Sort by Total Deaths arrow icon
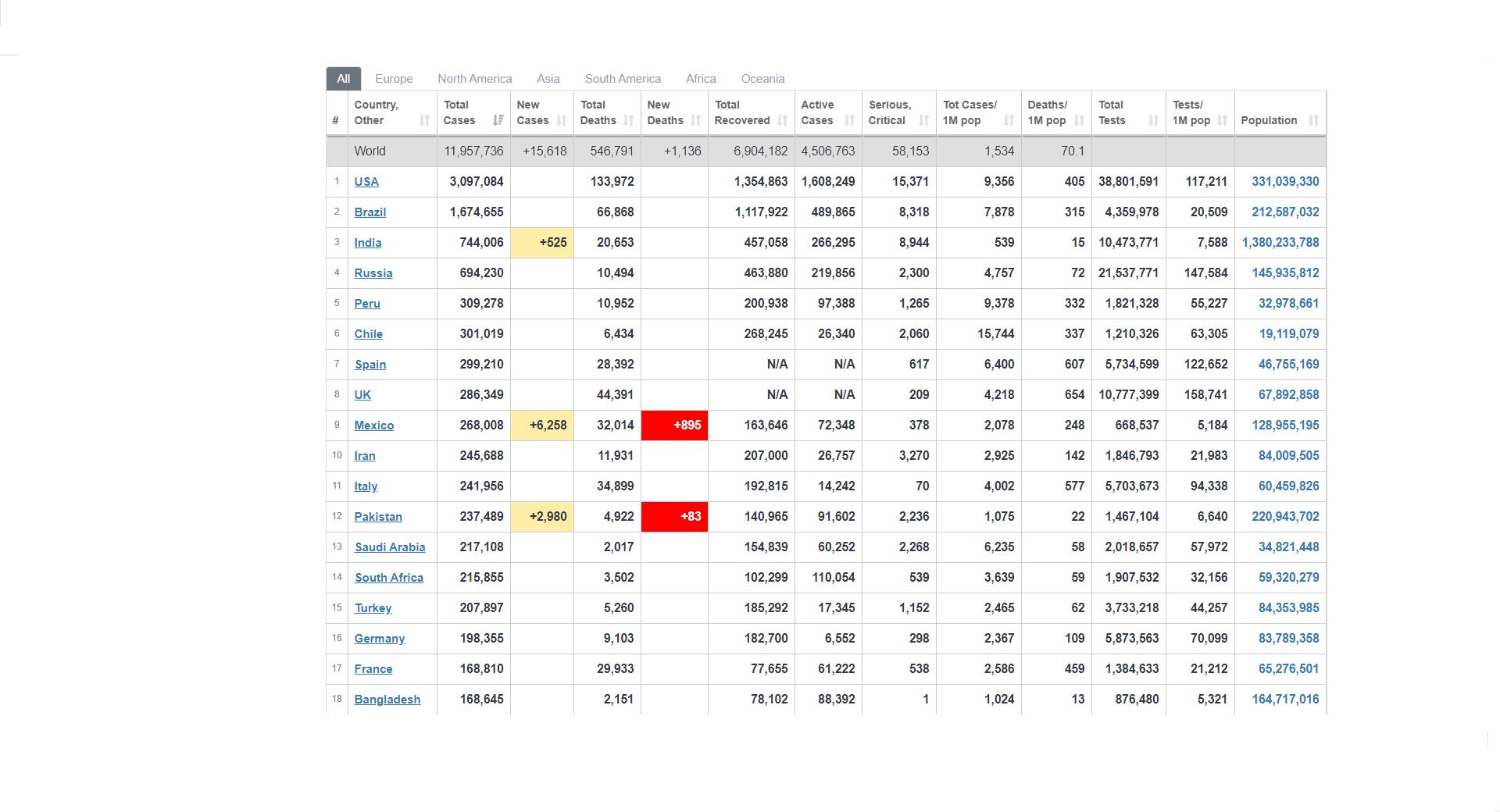The width and height of the screenshot is (1500, 812). pyautogui.click(x=628, y=120)
